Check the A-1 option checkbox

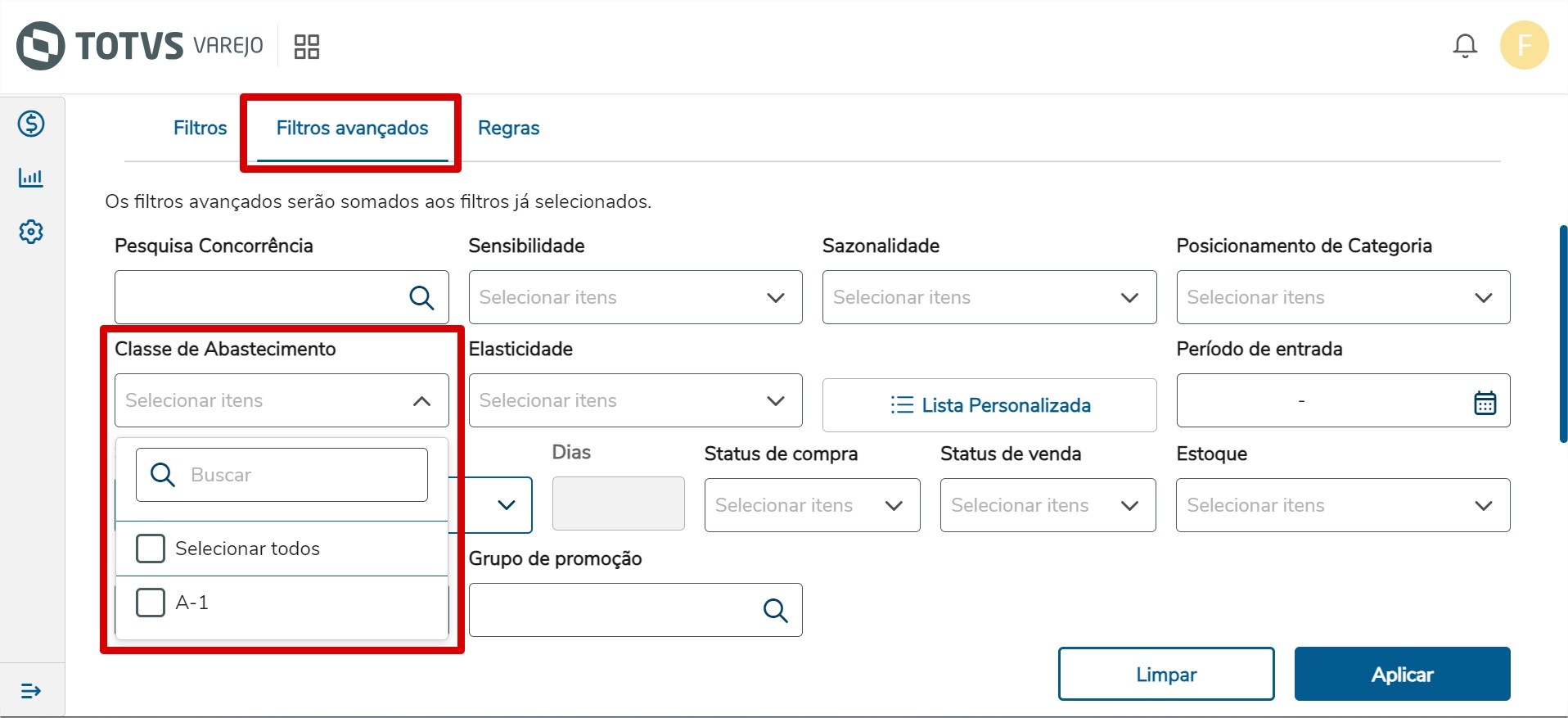151,603
